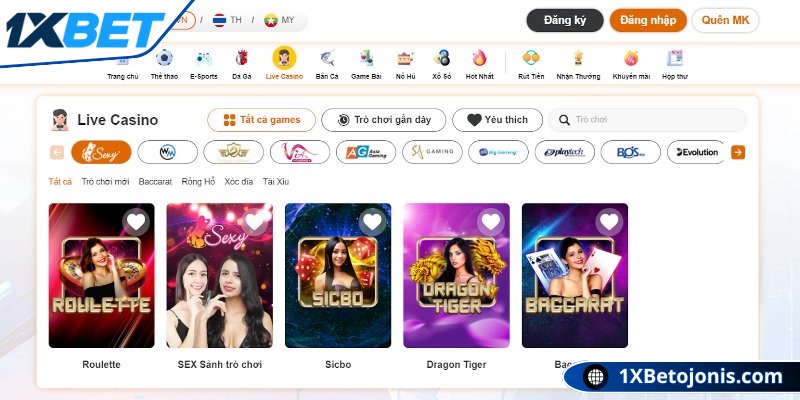Toggle favorite heart on Sicbo card
Screen dimensions: 800x400
tap(372, 222)
